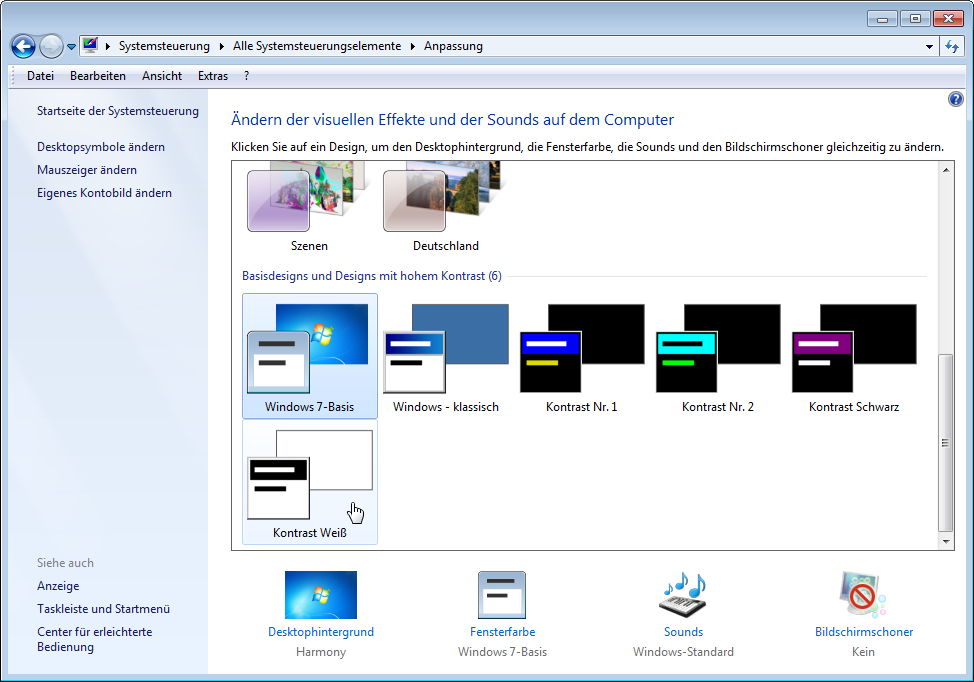Select the Kontrast Nr. 2 theme
This screenshot has height=682, width=974.
(x=717, y=356)
